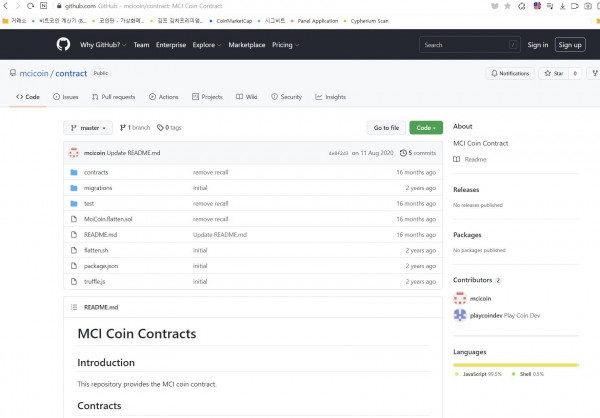Click the Sign up button

(x=570, y=45)
